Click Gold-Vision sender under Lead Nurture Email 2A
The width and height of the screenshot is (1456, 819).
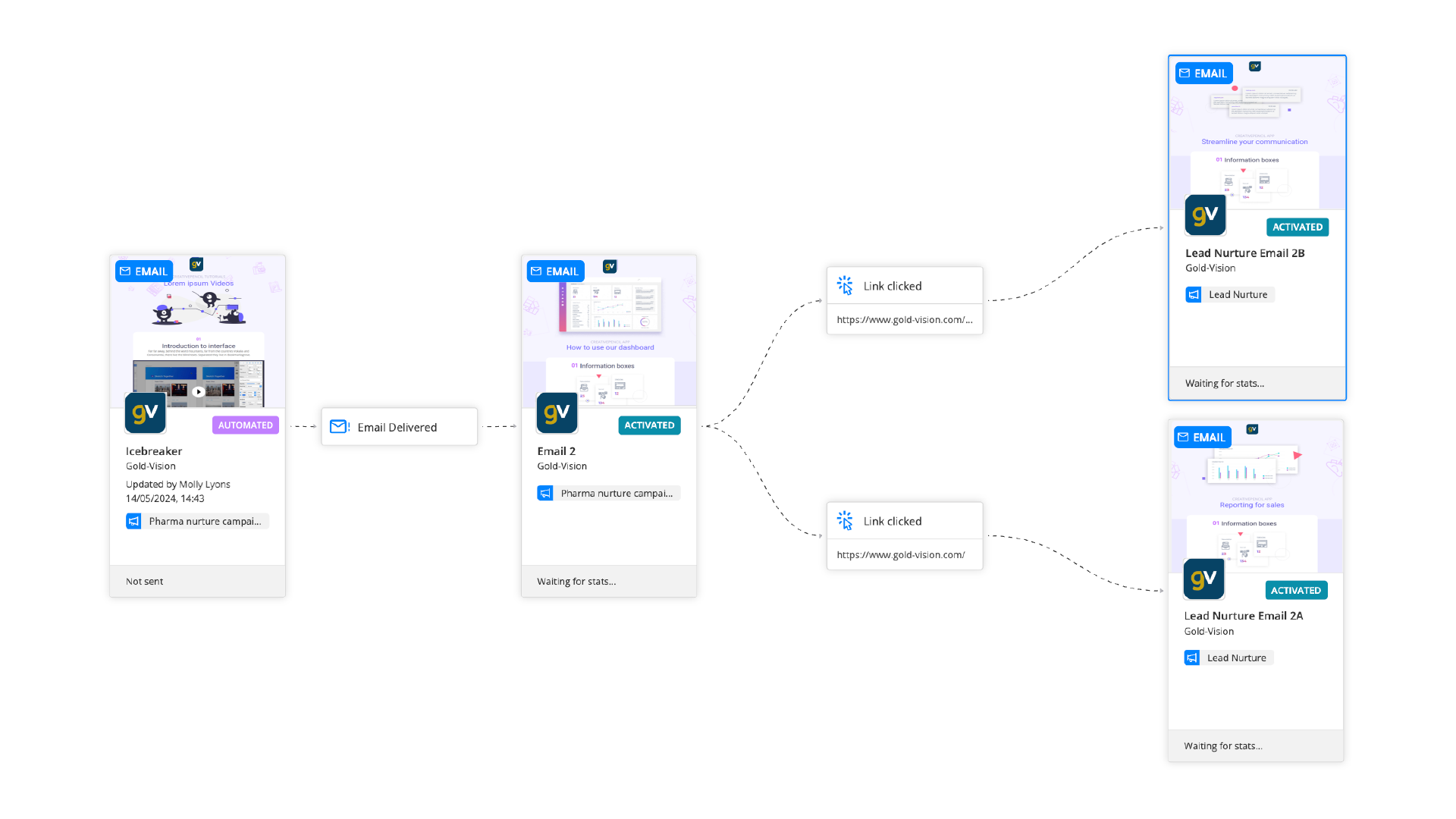1209,632
